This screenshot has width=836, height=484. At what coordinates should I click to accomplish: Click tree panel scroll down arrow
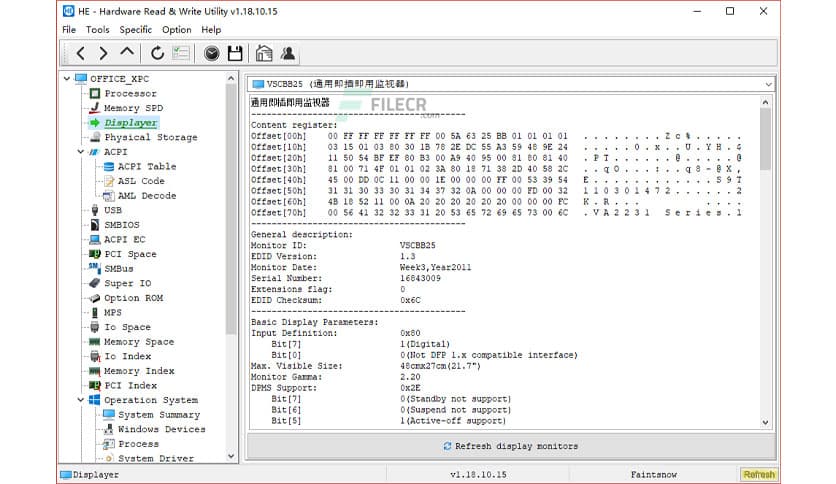231,456
